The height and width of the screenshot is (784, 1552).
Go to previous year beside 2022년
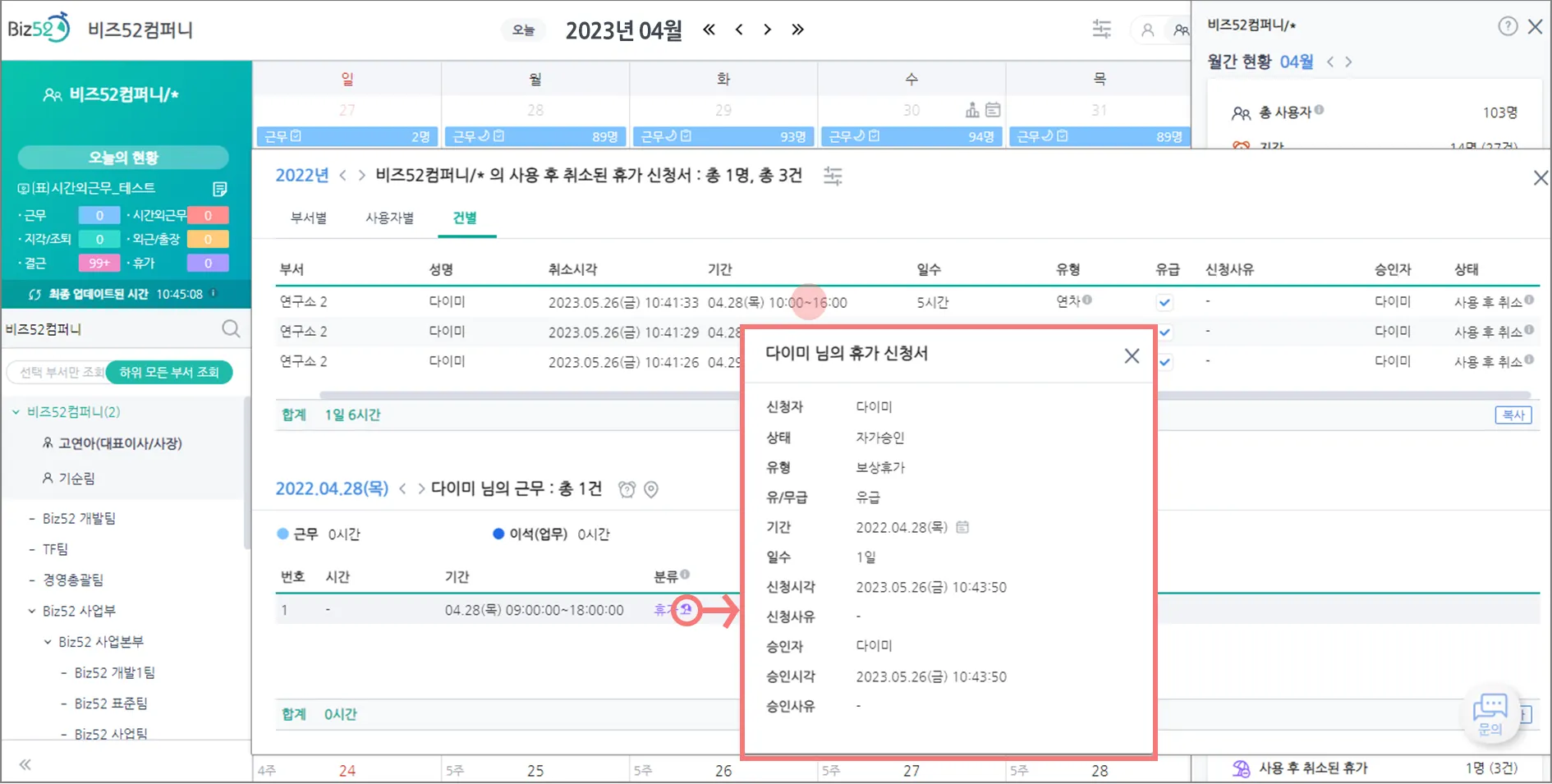pyautogui.click(x=342, y=176)
